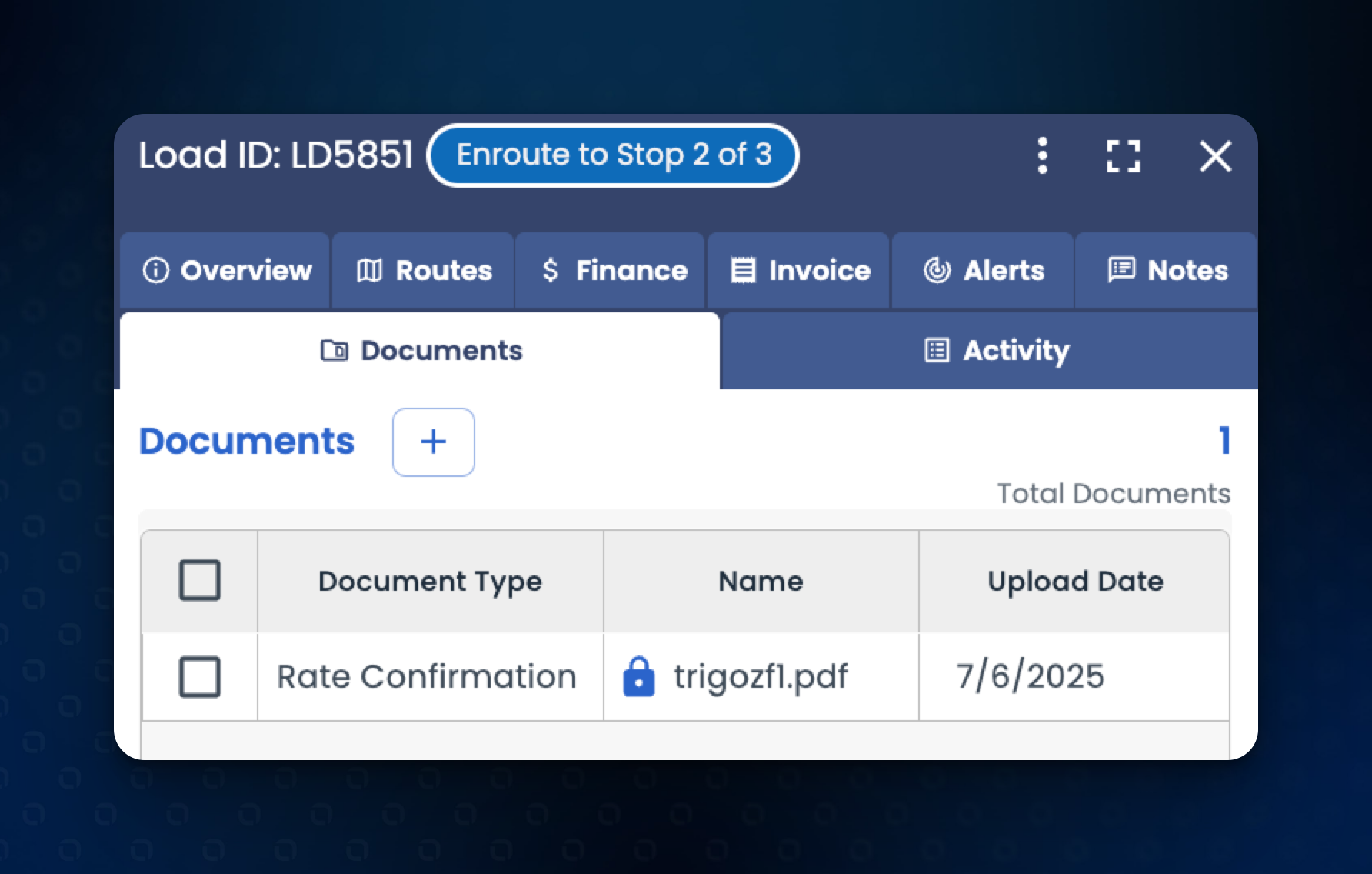Expand the panel to fullscreen
This screenshot has width=1372, height=874.
pyautogui.click(x=1123, y=156)
